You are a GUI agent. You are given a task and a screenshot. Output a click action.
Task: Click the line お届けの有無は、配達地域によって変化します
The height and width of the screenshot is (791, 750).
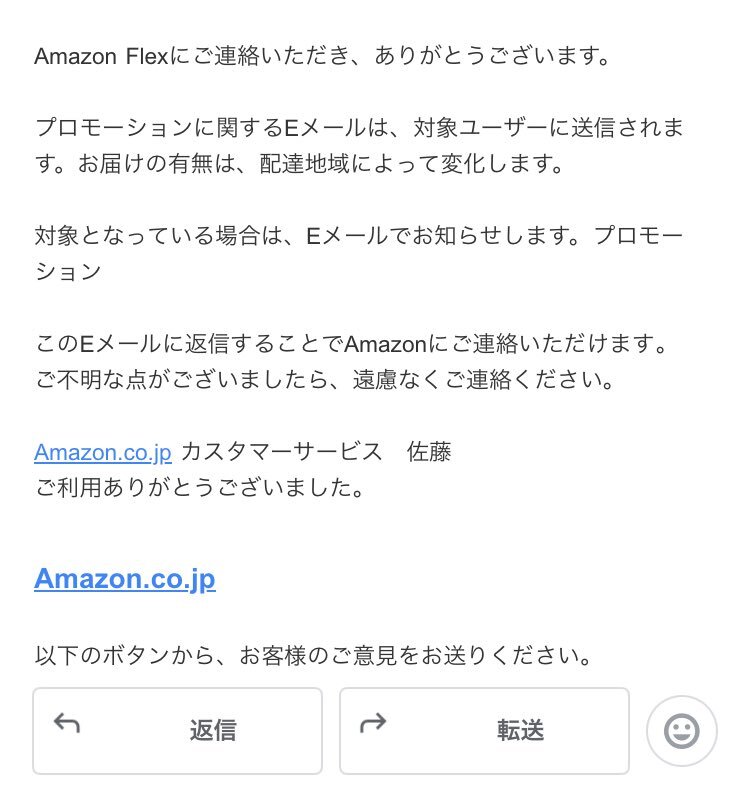pyautogui.click(x=320, y=163)
